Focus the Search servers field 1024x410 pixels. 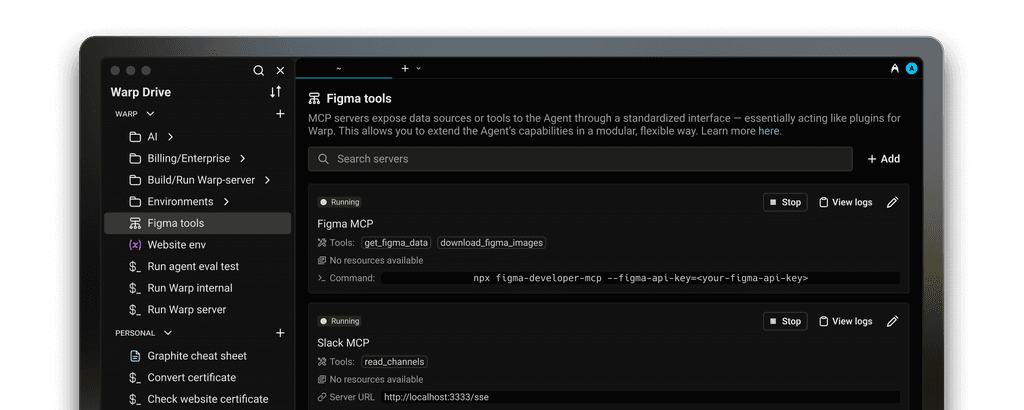click(x=580, y=159)
